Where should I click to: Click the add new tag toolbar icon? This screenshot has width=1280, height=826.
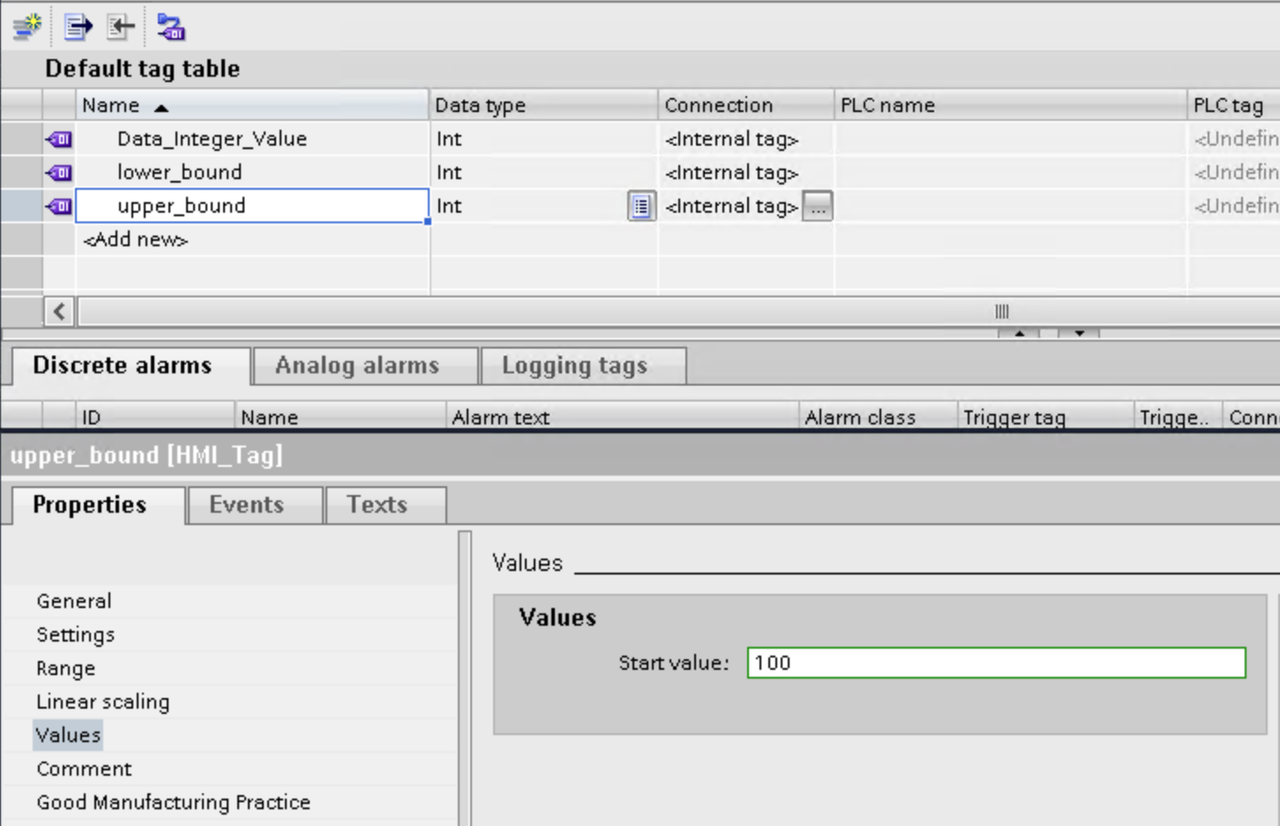27,26
